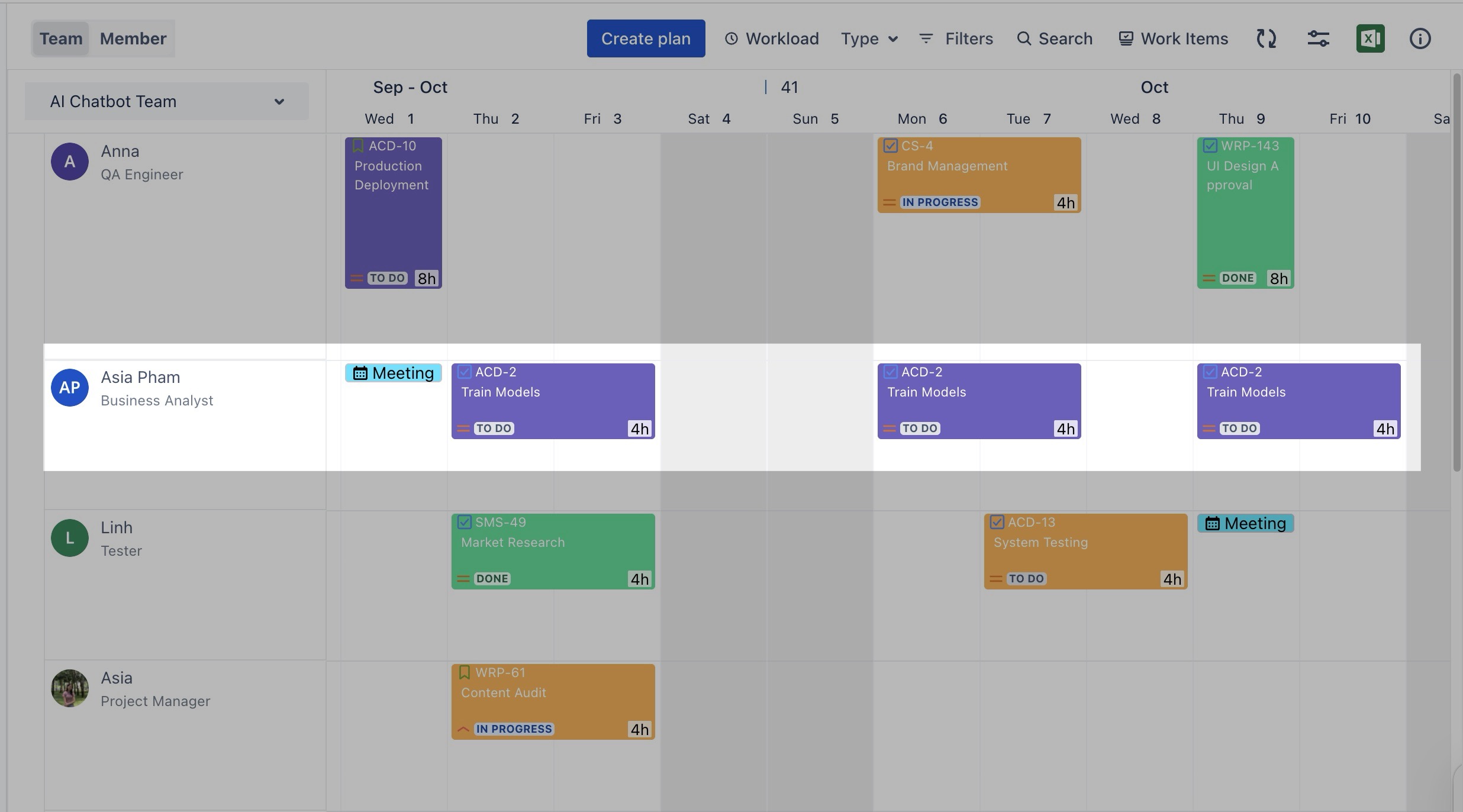Click the checkbox icon on ACD-13 card
Screen dimensions: 1463x812
[997, 522]
